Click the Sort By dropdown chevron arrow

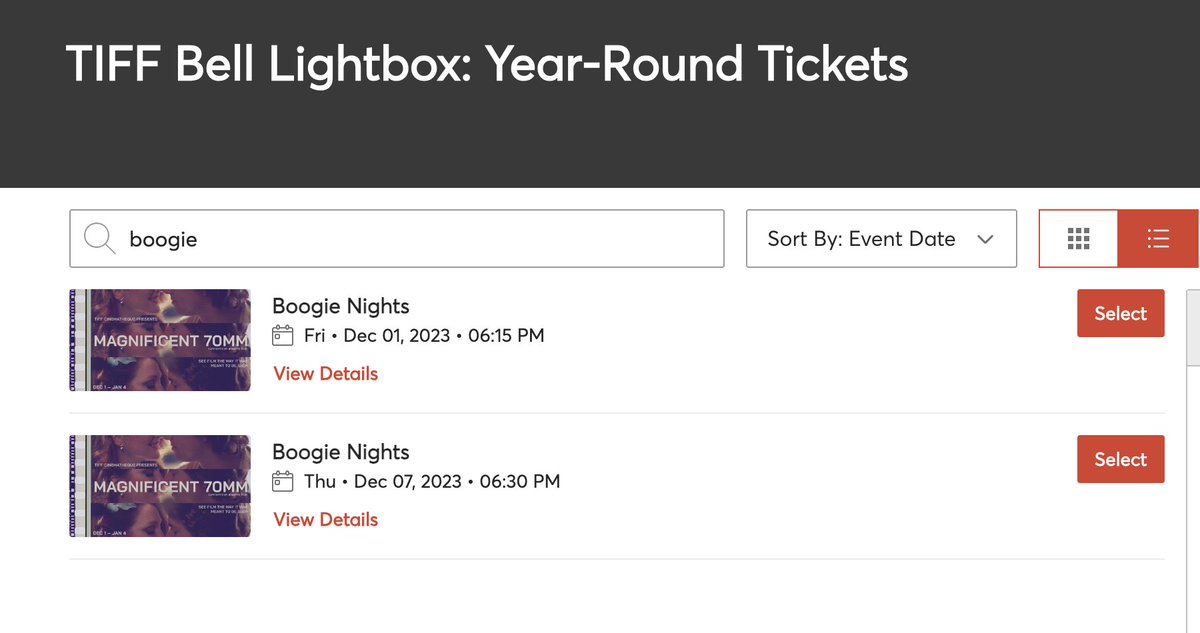tap(985, 240)
